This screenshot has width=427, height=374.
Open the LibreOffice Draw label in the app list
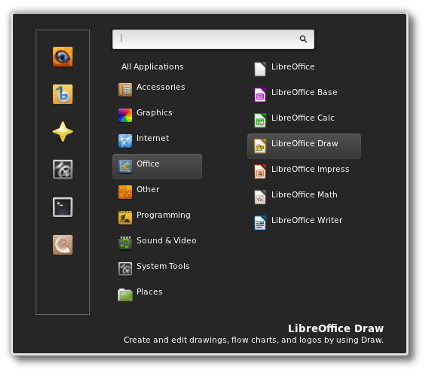tap(305, 143)
